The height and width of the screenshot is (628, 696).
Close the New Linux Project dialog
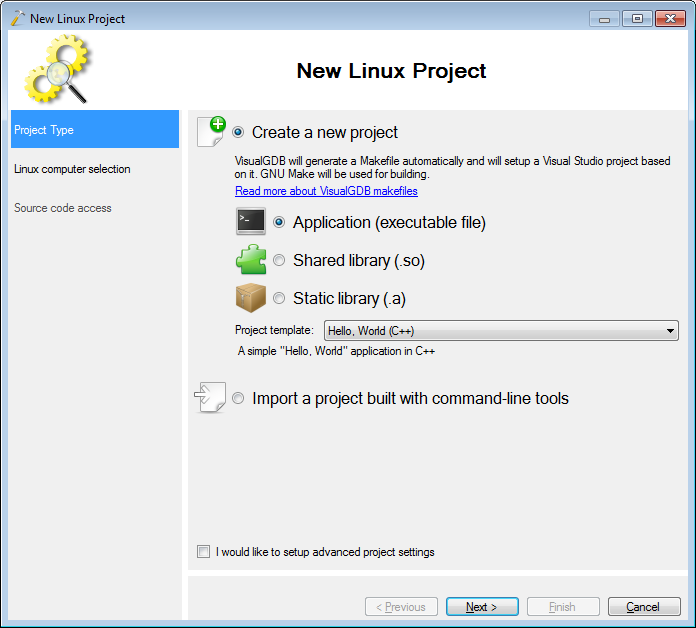pos(670,19)
